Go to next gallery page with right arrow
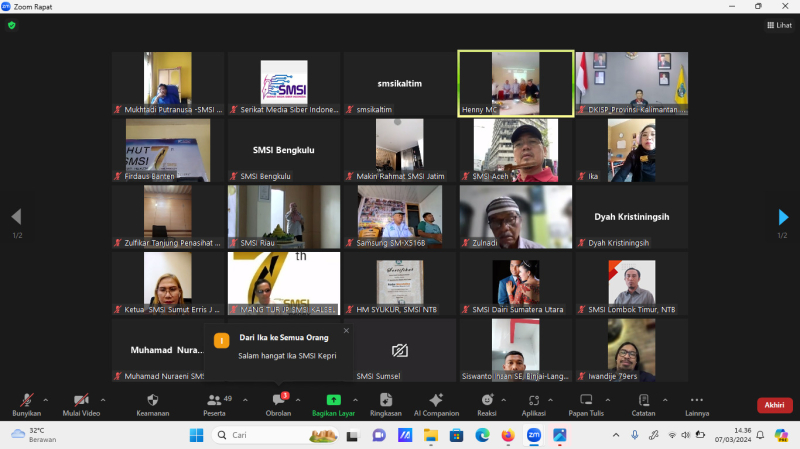This screenshot has height=449, width=800. pyautogui.click(x=783, y=217)
